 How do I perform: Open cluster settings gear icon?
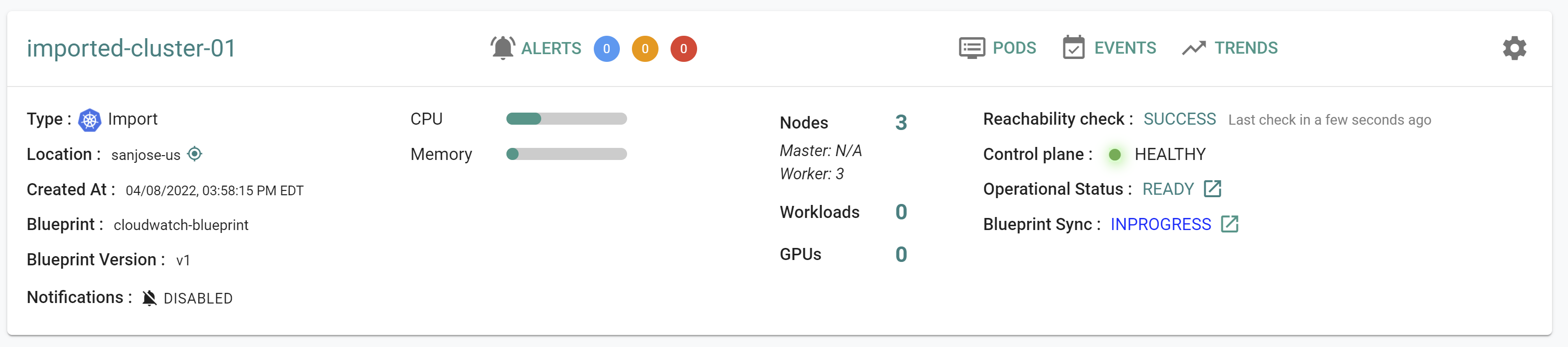[1514, 48]
